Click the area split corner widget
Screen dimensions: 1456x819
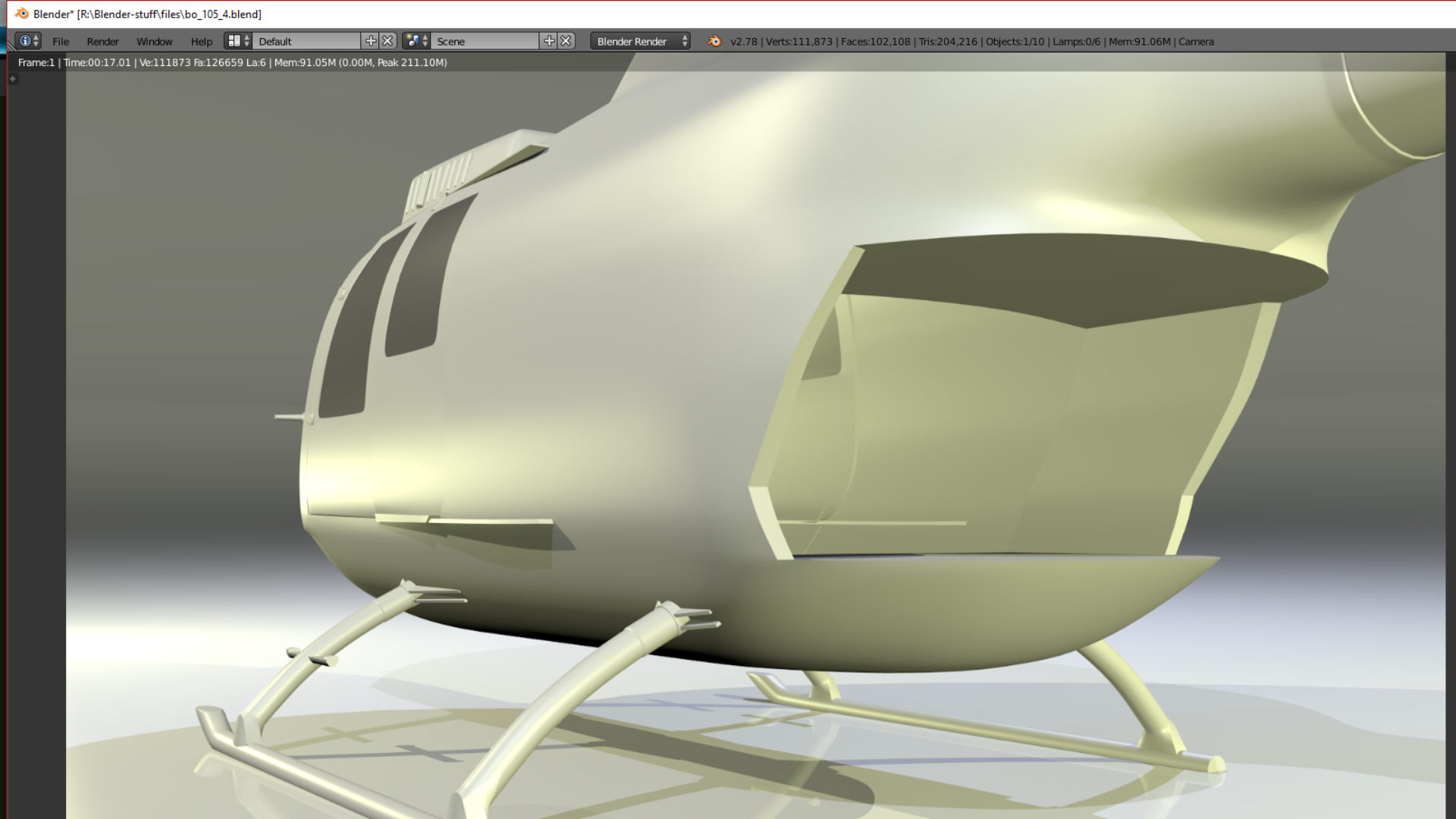(9, 47)
